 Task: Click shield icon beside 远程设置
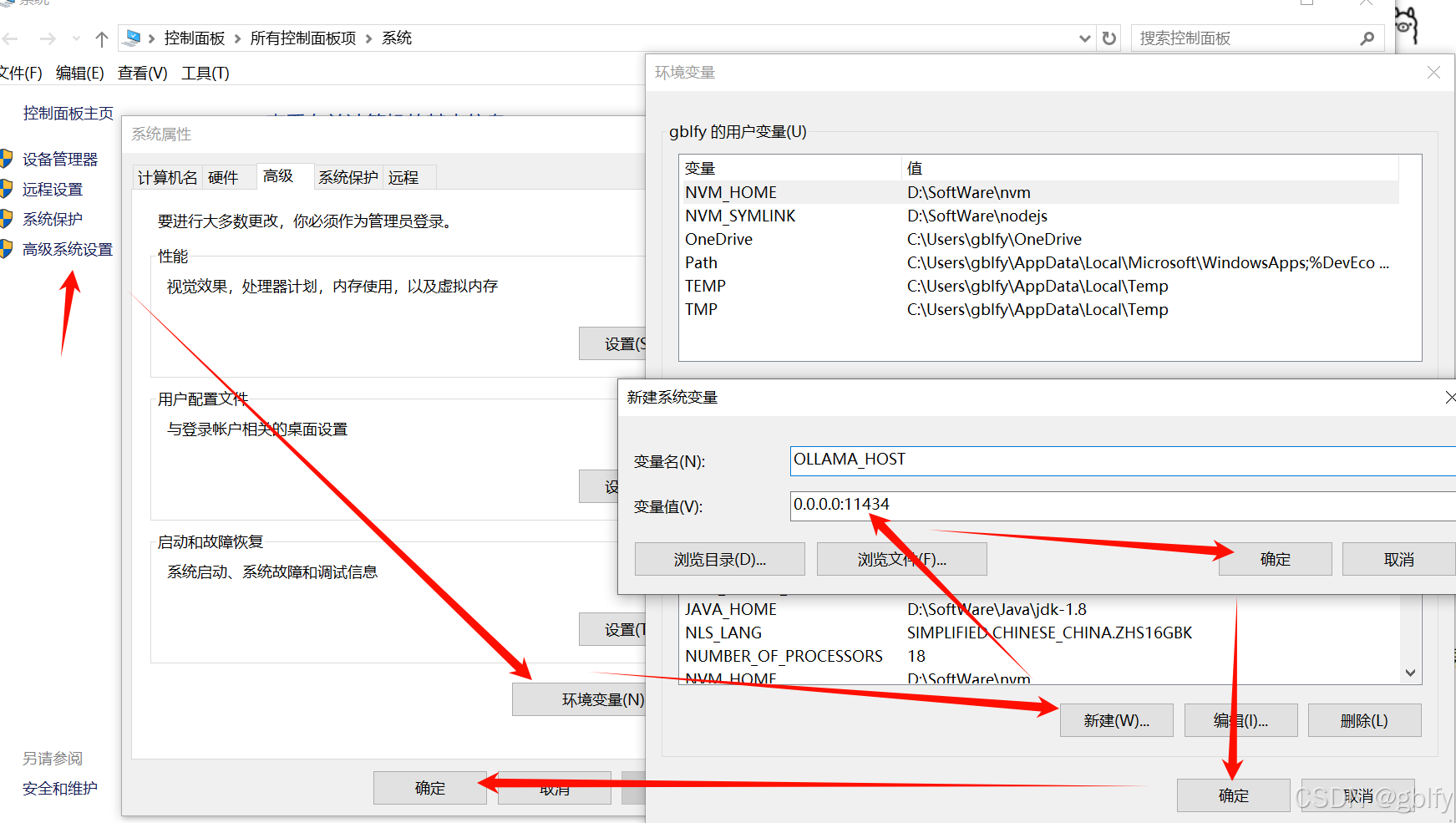[6, 189]
